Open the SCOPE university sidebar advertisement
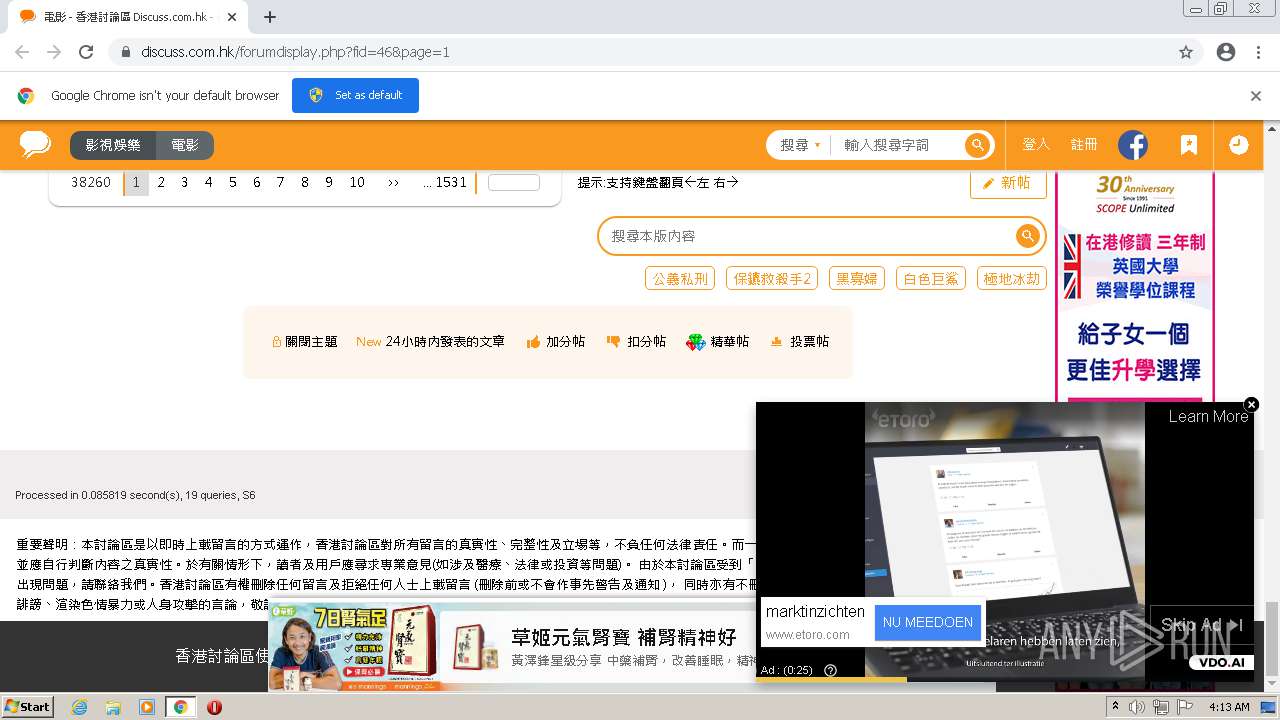 (1135, 287)
